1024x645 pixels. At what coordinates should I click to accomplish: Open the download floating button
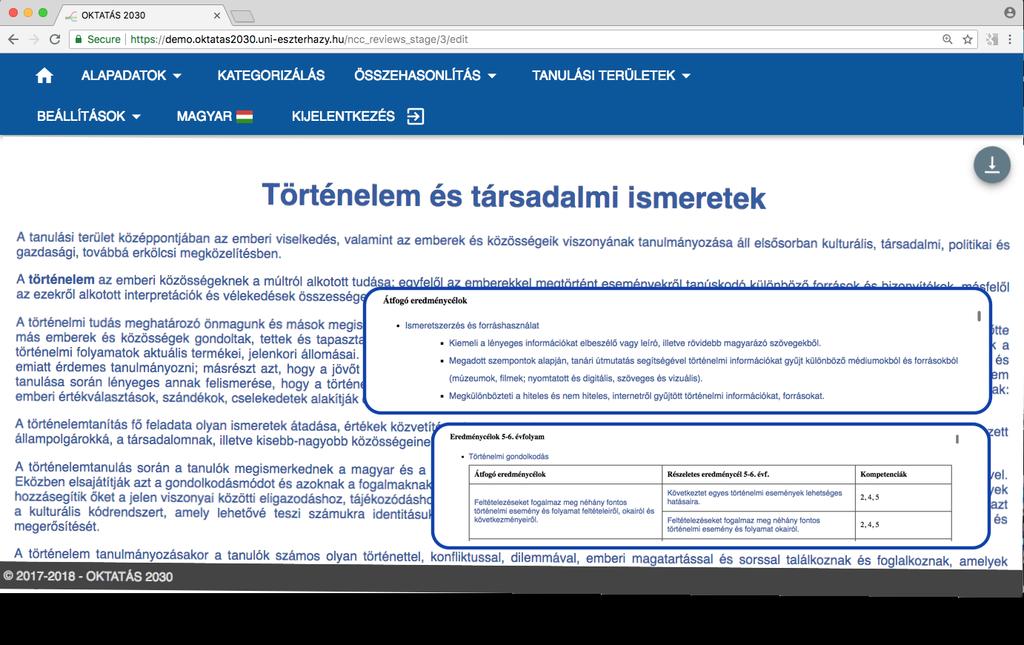992,165
